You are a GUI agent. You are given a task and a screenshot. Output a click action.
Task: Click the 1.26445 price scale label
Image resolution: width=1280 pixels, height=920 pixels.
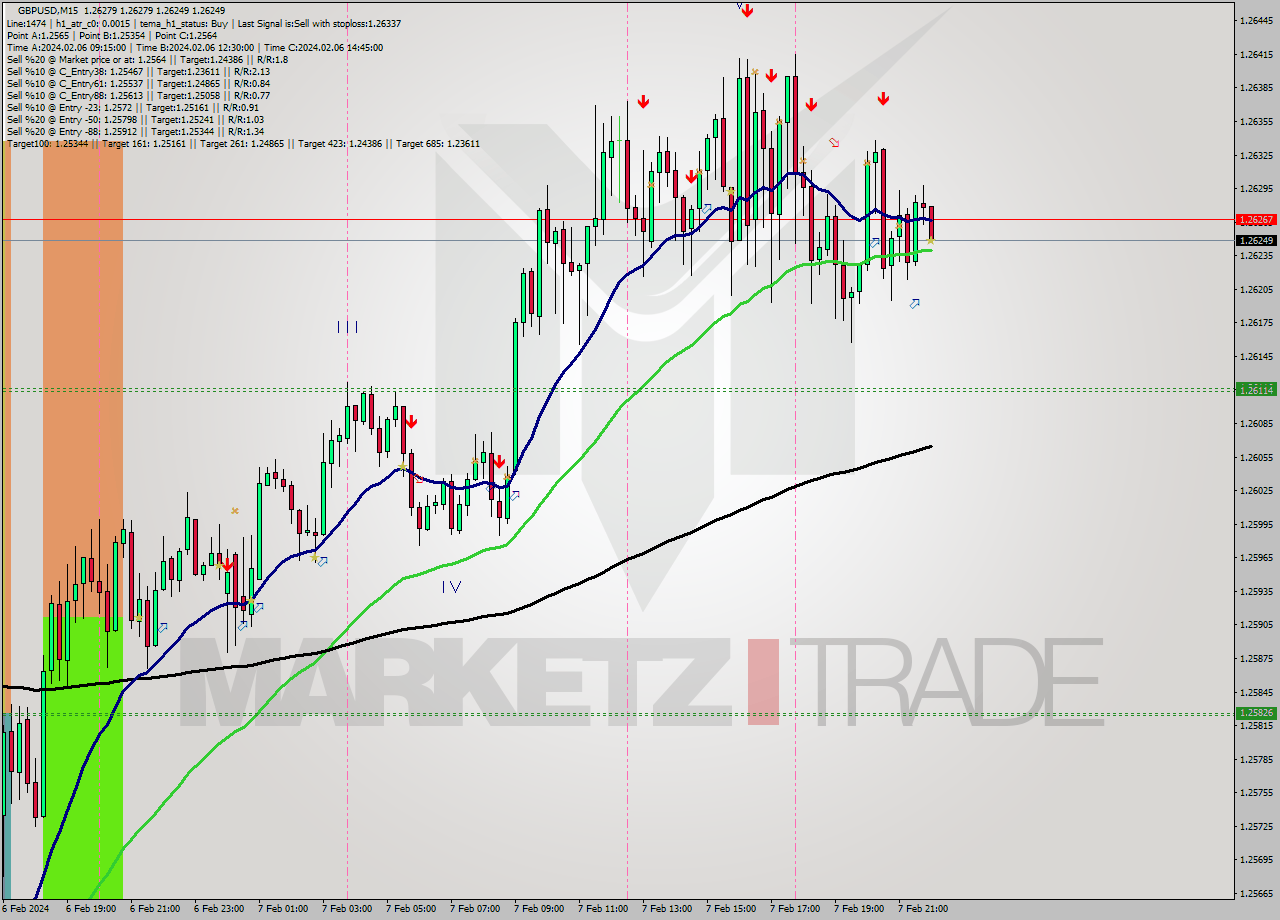point(1256,20)
